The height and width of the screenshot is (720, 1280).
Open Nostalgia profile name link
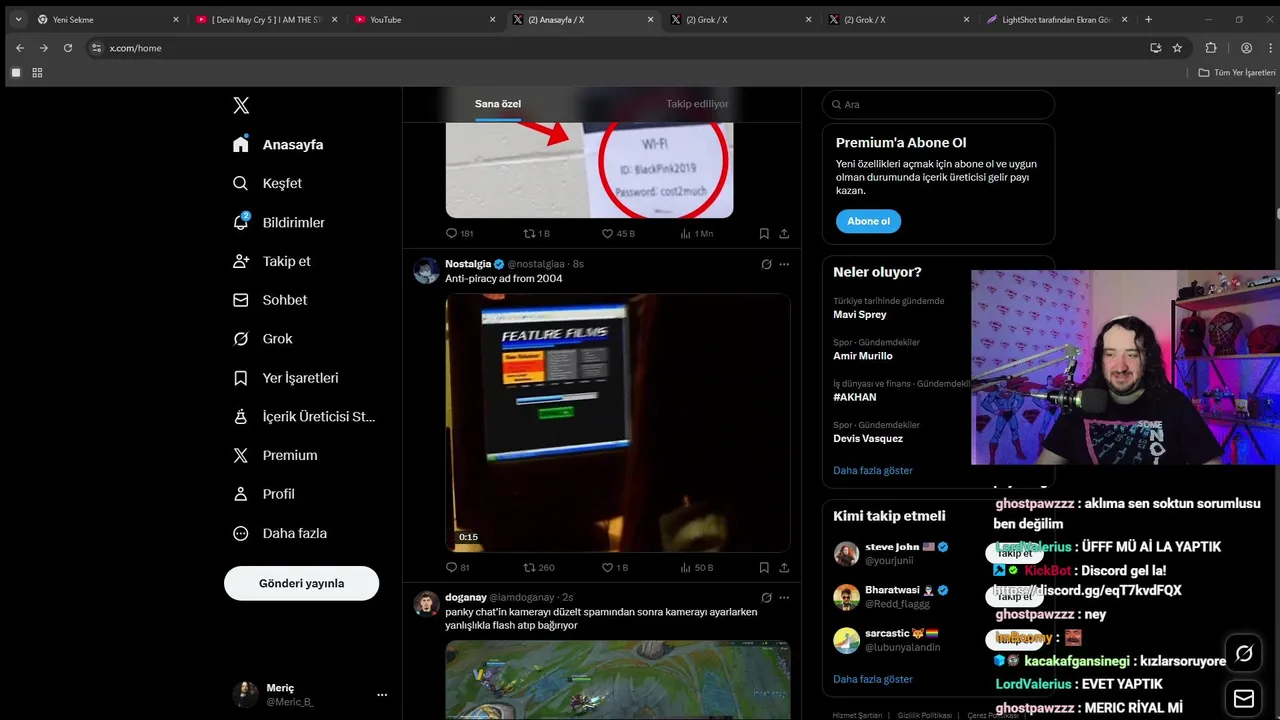[468, 264]
